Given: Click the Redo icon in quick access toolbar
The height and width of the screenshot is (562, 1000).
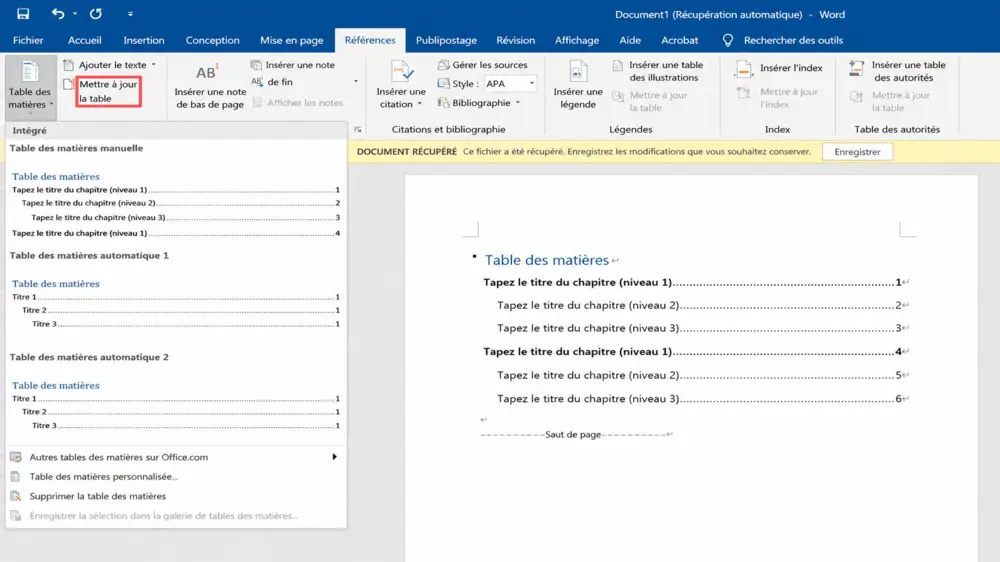Looking at the screenshot, I should pos(96,13).
